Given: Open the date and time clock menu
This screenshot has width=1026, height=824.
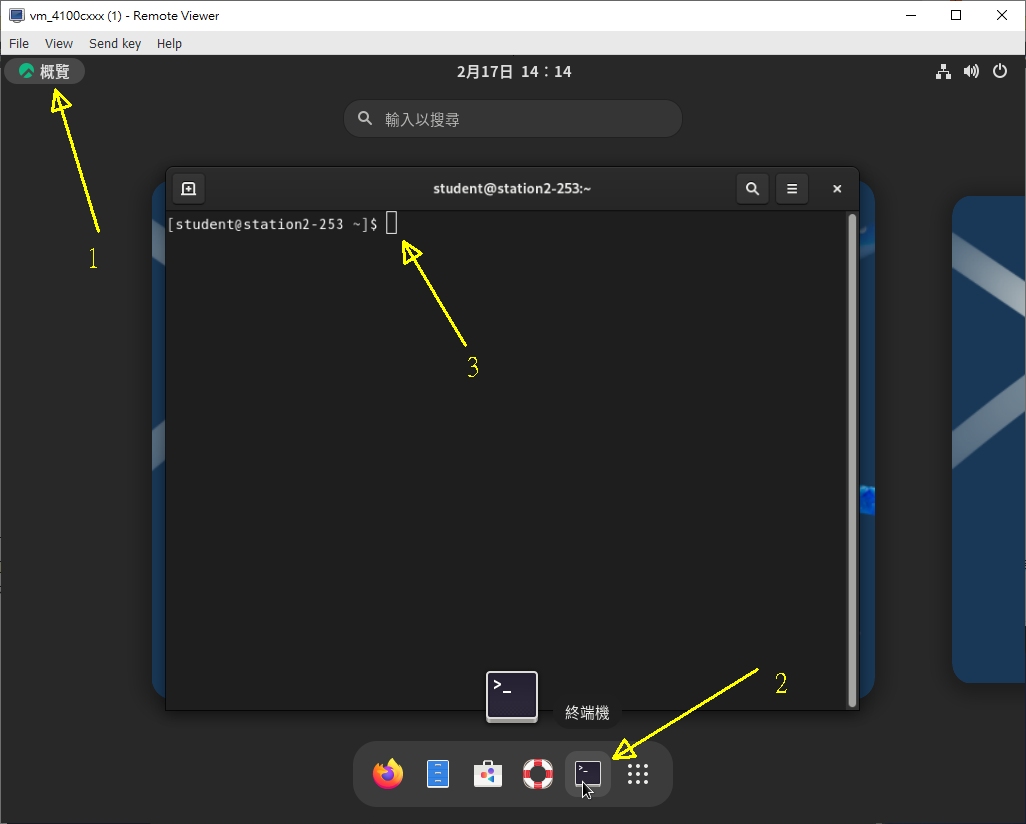Looking at the screenshot, I should 514,72.
